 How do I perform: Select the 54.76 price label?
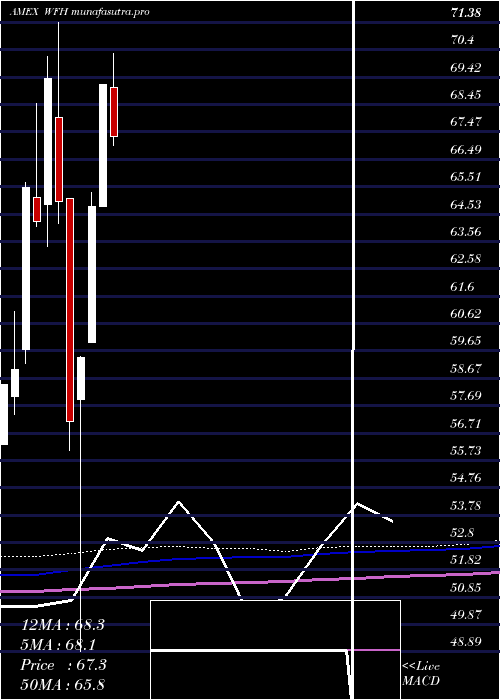[x=466, y=478]
